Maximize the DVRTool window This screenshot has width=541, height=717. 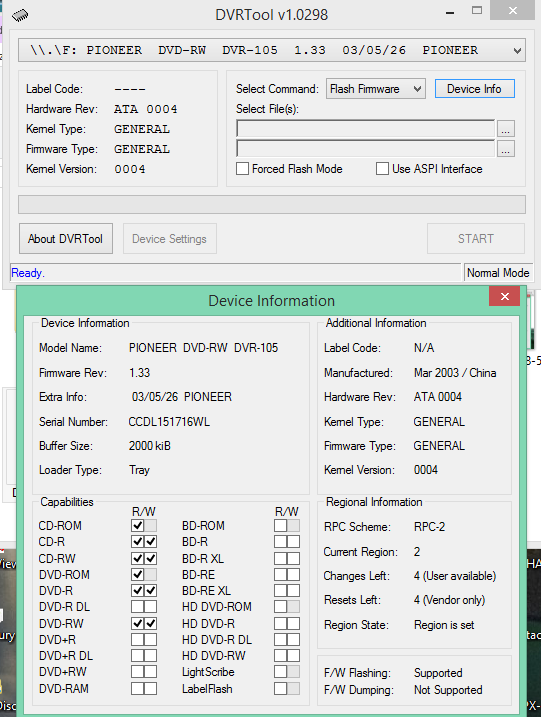tap(477, 11)
